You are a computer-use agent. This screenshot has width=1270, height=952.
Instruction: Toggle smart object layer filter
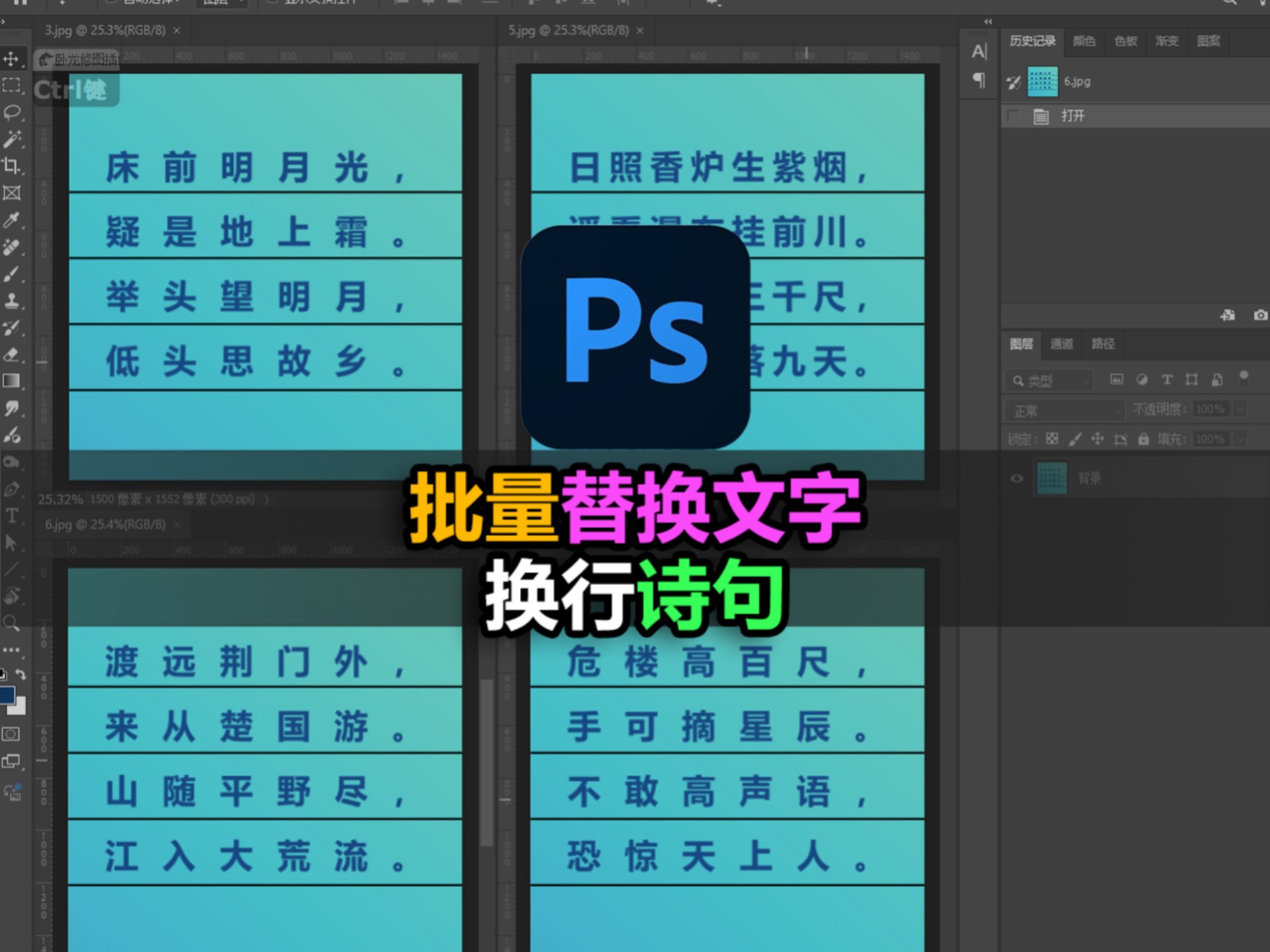click(x=1217, y=379)
